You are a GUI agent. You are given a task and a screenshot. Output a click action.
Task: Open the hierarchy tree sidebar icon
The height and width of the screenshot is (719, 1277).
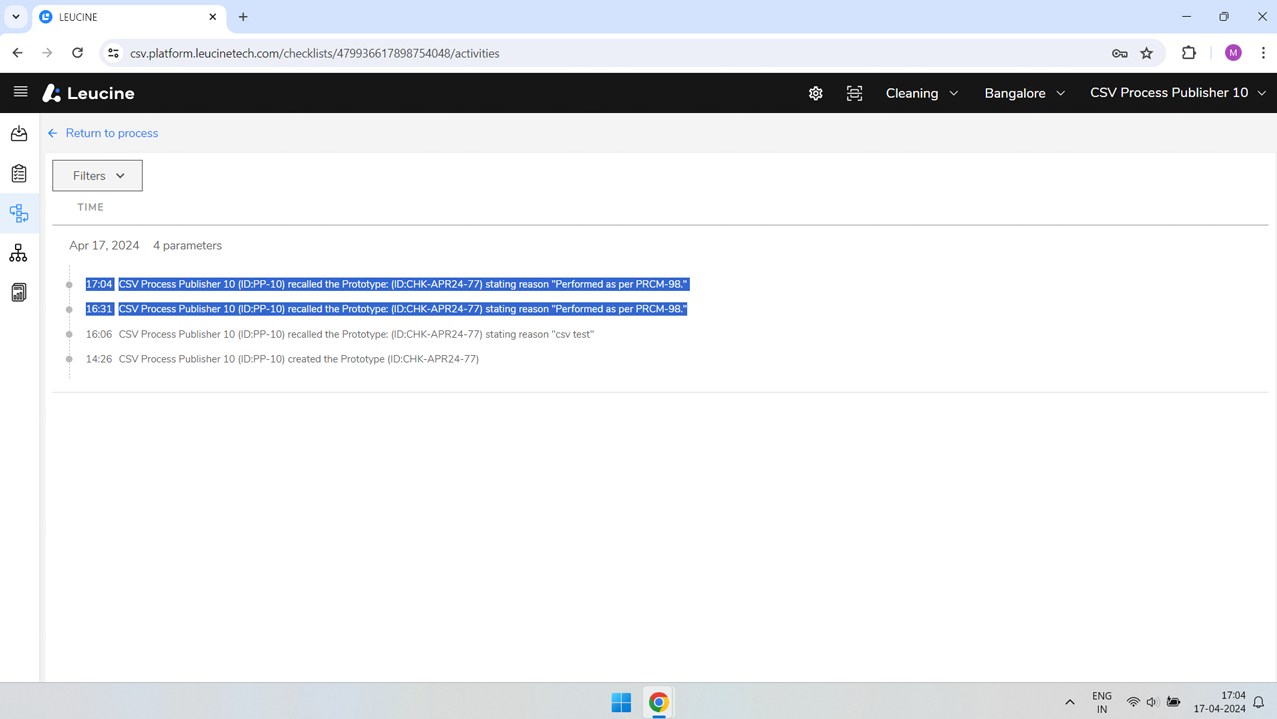coord(19,253)
